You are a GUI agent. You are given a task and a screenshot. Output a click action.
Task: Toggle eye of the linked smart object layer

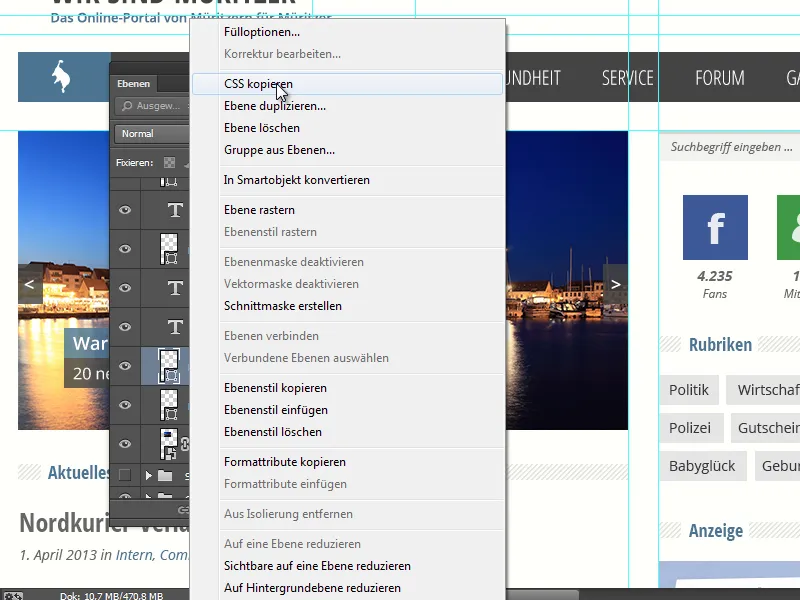coord(125,444)
